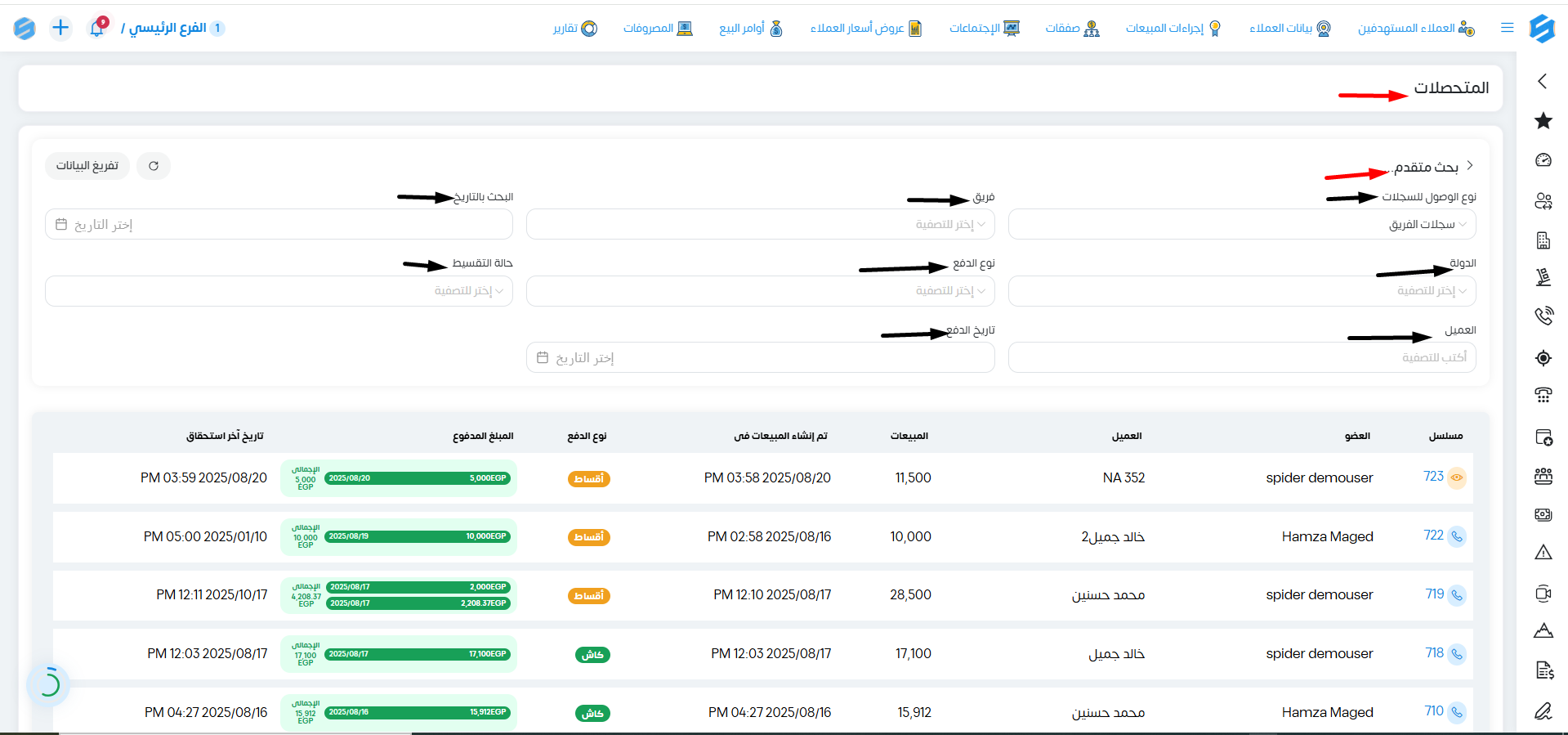Open the المصروفات menu item
The width and height of the screenshot is (1568, 735).
tap(658, 29)
